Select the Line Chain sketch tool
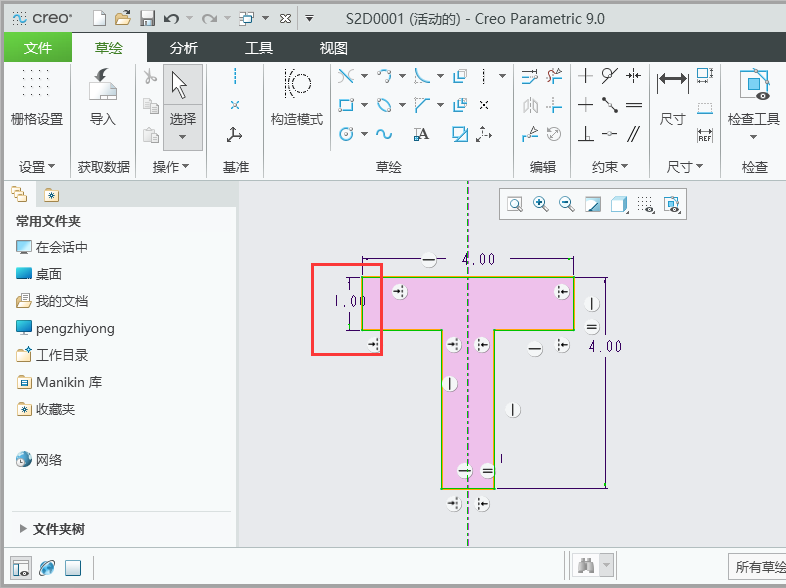This screenshot has height=588, width=786. 346,76
